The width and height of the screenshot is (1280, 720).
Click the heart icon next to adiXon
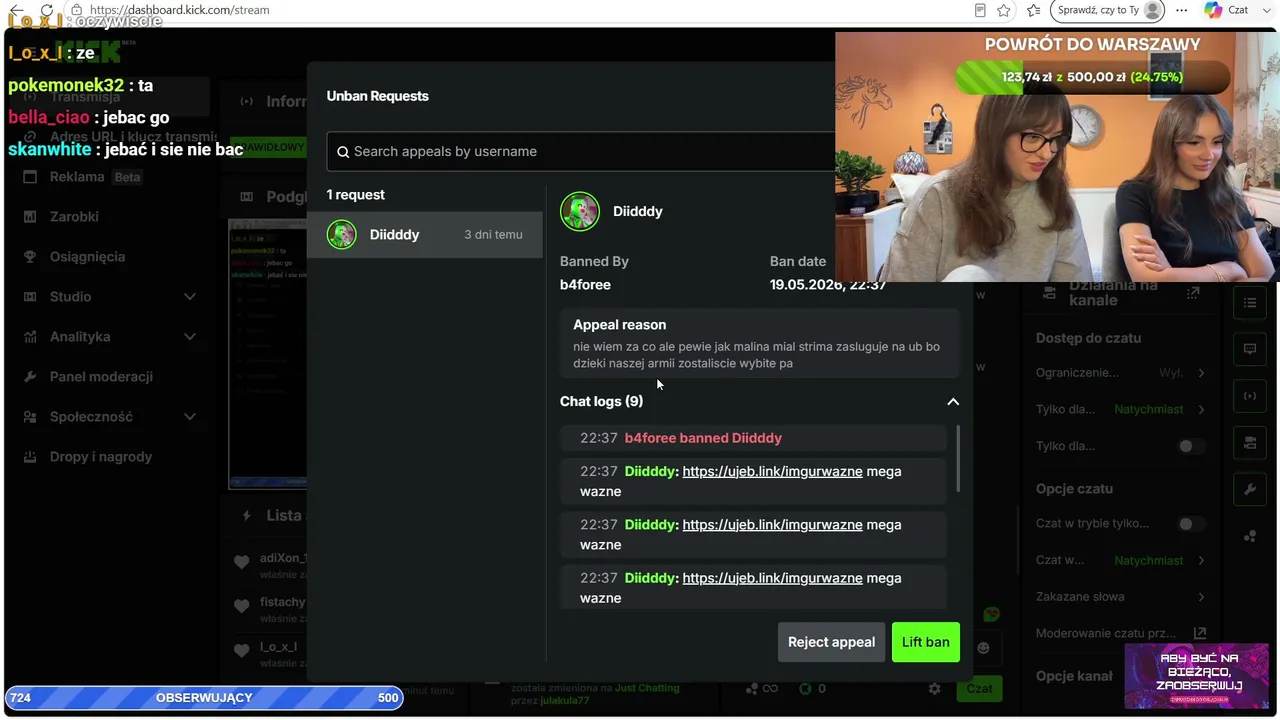[x=241, y=562]
